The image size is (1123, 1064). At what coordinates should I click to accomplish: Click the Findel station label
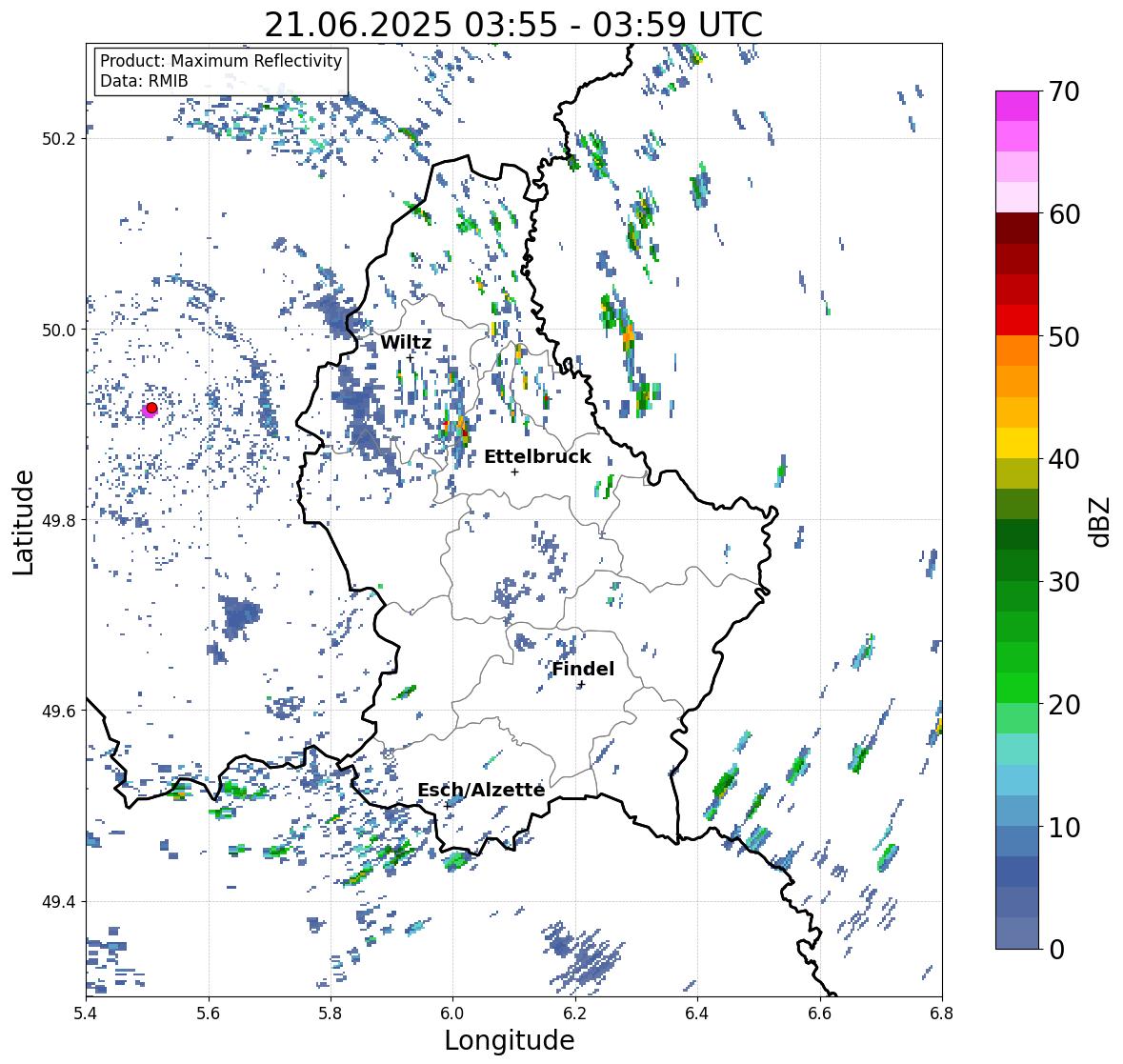583,669
